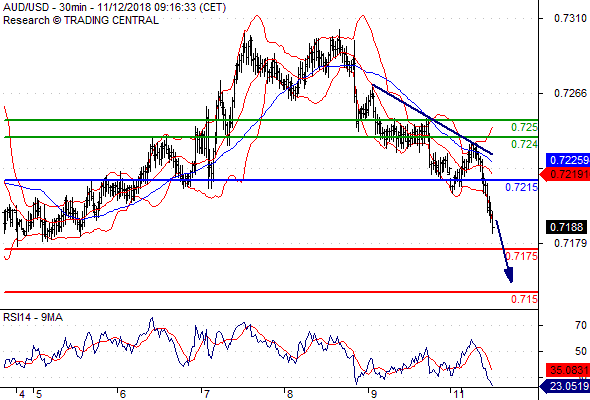590x400 pixels.
Task: Click the date axis label 6
Action: (x=122, y=394)
